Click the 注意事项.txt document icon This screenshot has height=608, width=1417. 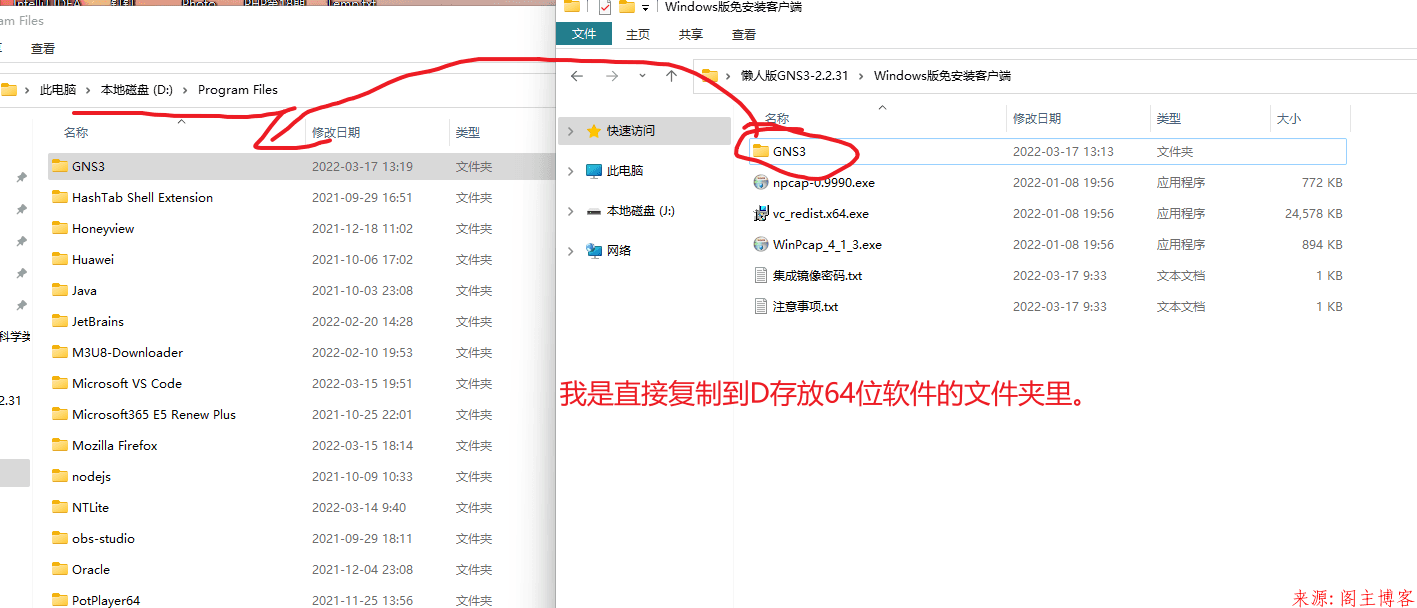click(761, 306)
